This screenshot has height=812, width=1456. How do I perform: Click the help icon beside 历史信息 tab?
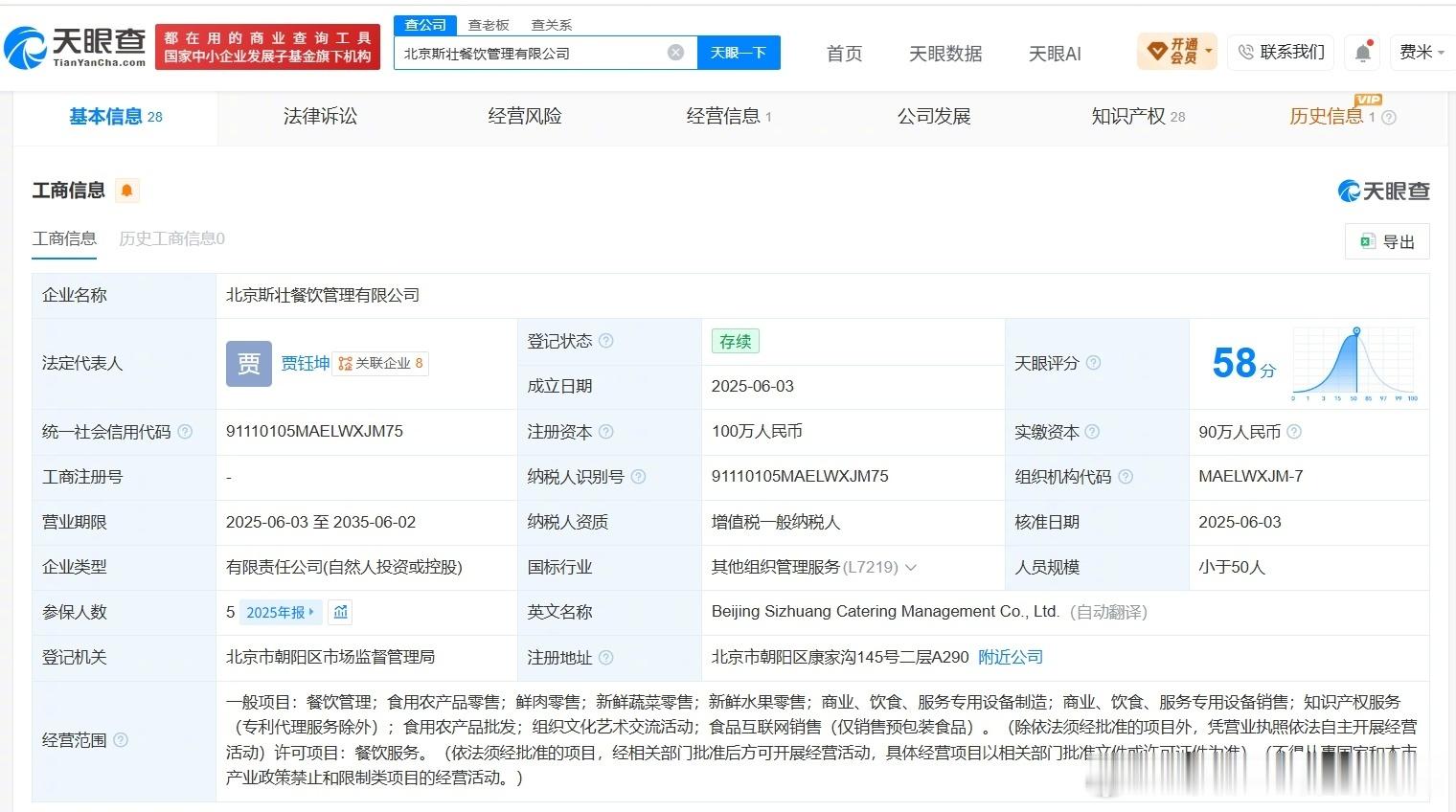[1389, 117]
